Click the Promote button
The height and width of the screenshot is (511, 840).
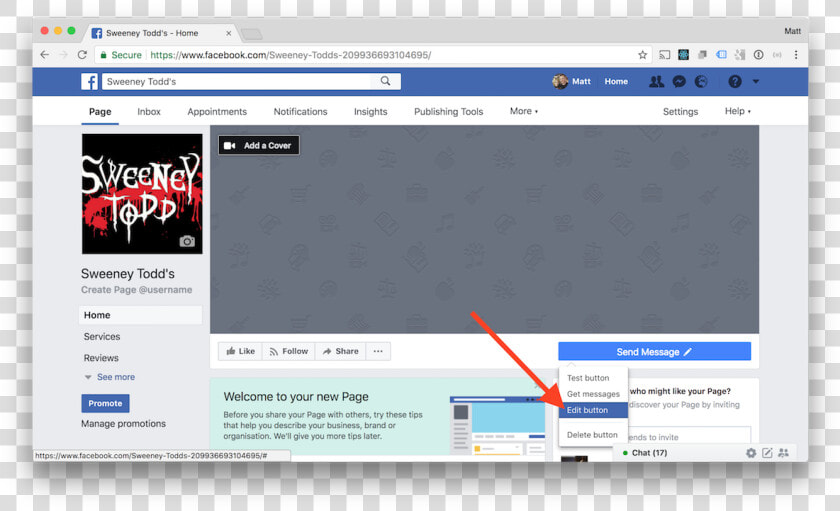(x=106, y=403)
